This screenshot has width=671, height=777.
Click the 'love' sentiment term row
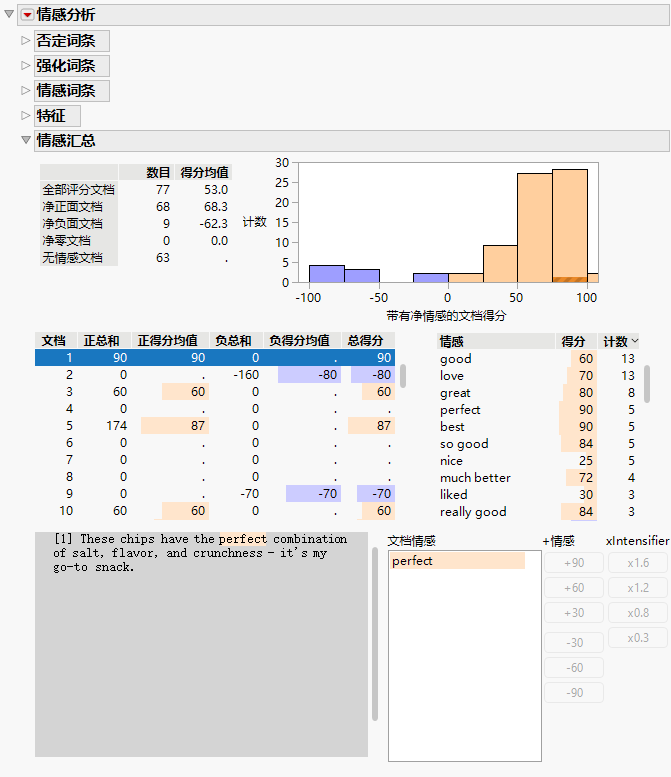tap(538, 376)
